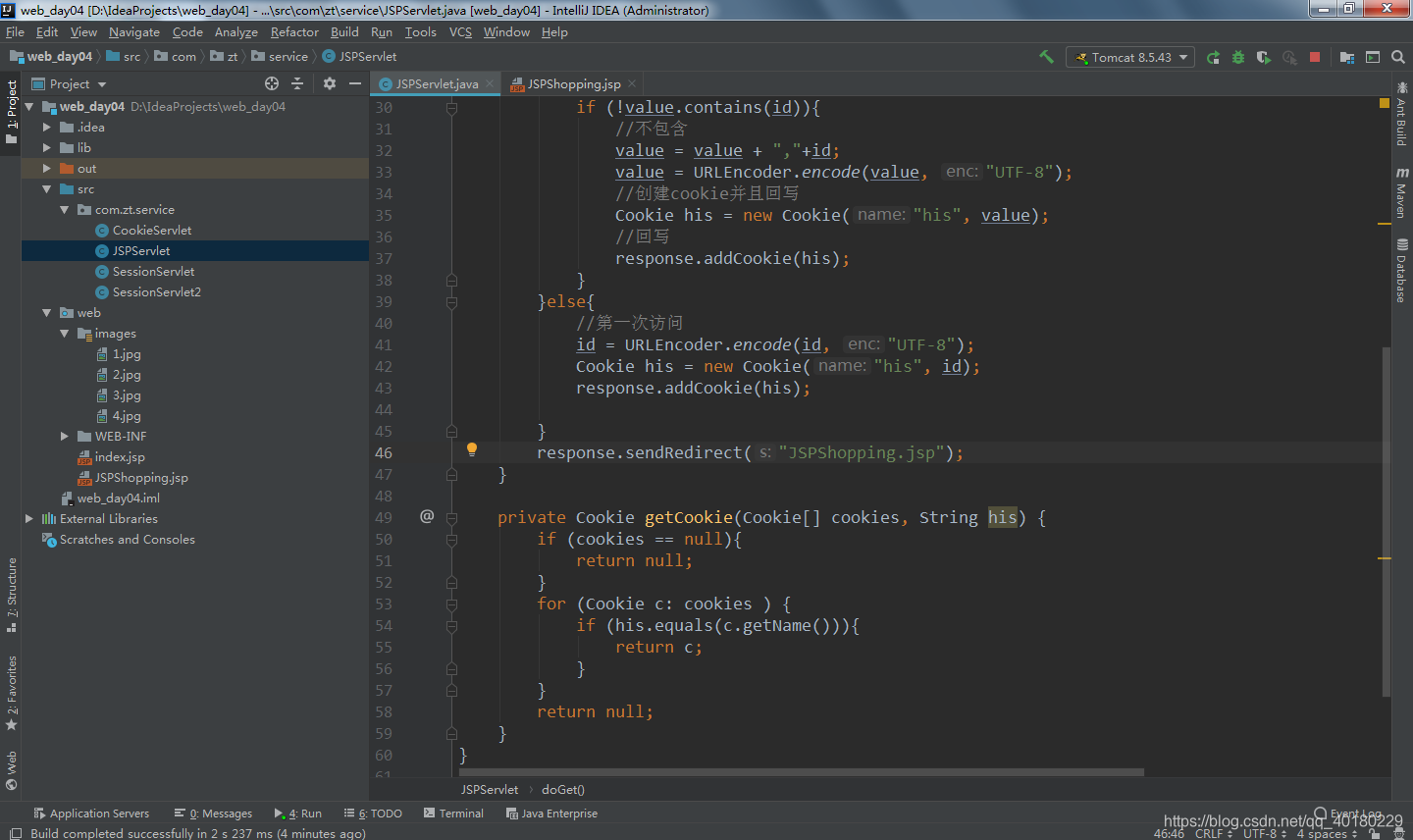Click the CRLF line separator indicator
The width and height of the screenshot is (1413, 840).
coord(1213,833)
